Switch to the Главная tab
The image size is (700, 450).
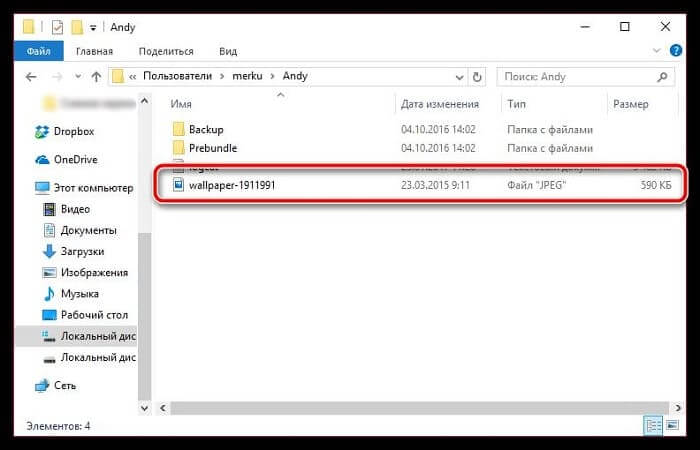coord(95,51)
